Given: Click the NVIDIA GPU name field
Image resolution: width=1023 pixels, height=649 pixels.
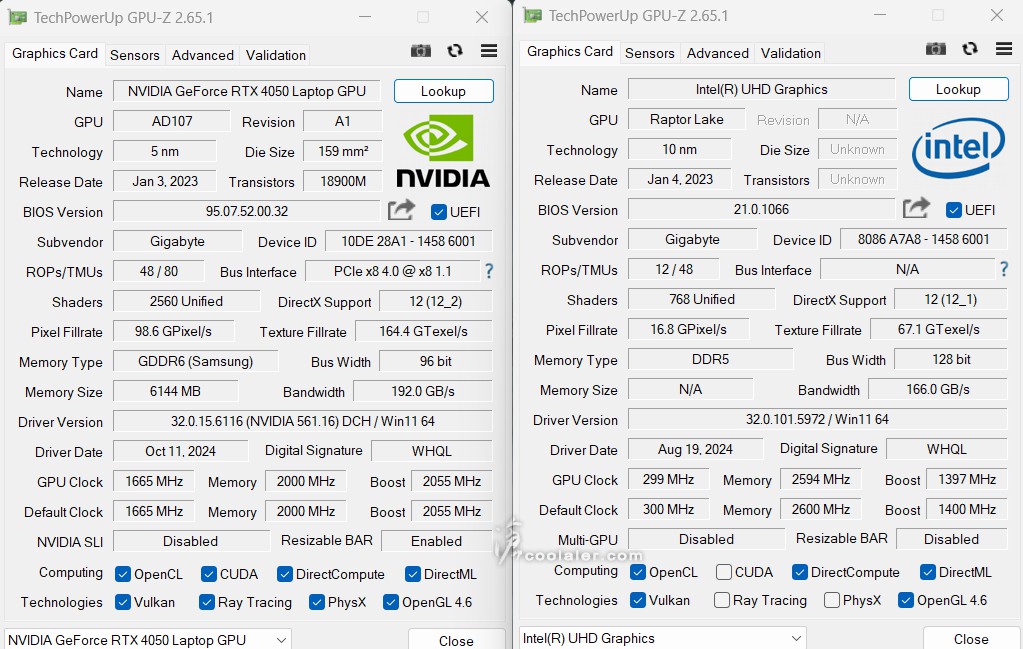Looking at the screenshot, I should point(247,91).
